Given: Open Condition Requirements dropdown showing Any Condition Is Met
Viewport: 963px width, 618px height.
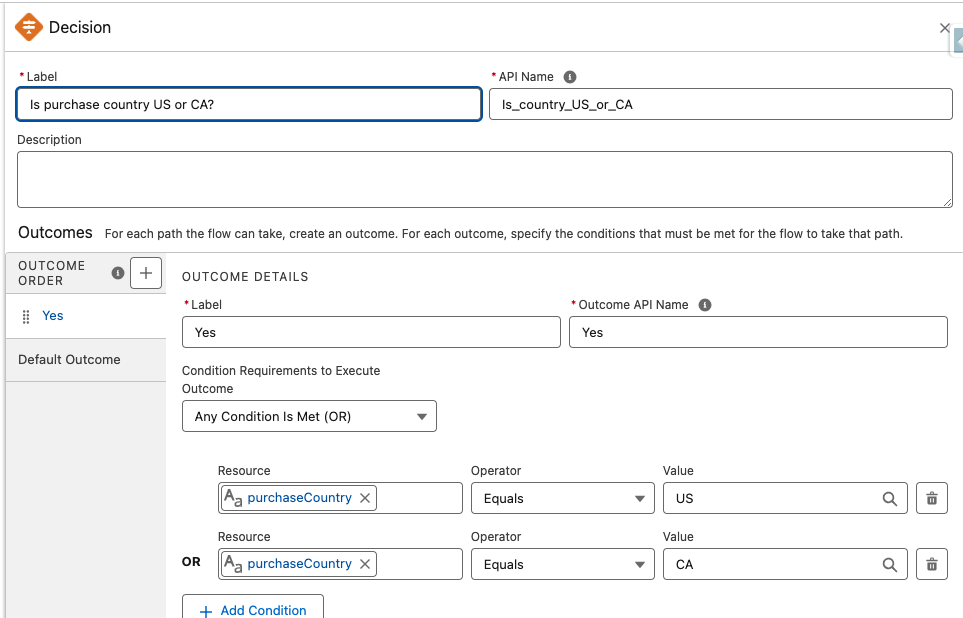Looking at the screenshot, I should (309, 416).
